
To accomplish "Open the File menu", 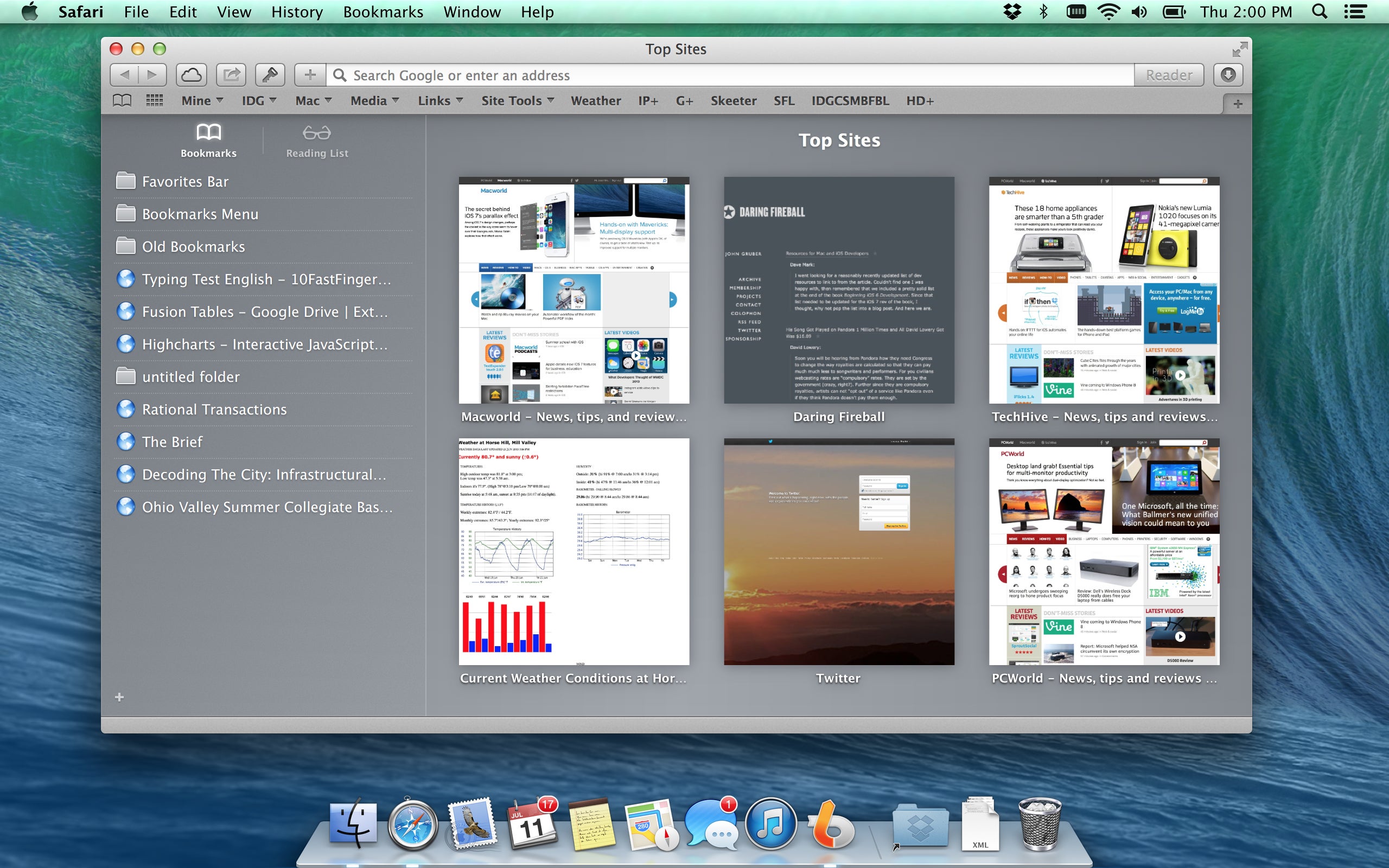I will [136, 11].
